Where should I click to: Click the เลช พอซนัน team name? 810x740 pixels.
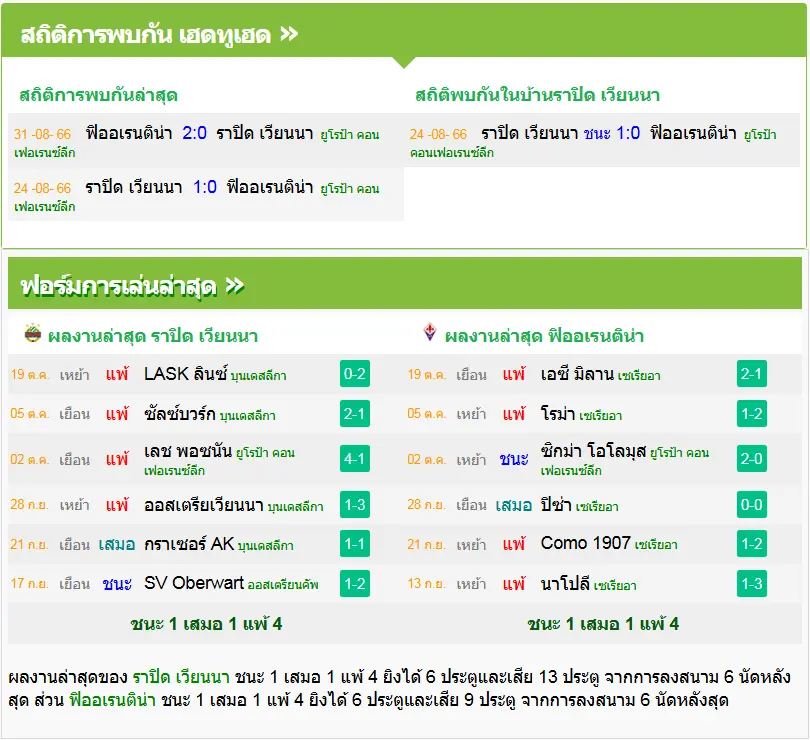188,451
